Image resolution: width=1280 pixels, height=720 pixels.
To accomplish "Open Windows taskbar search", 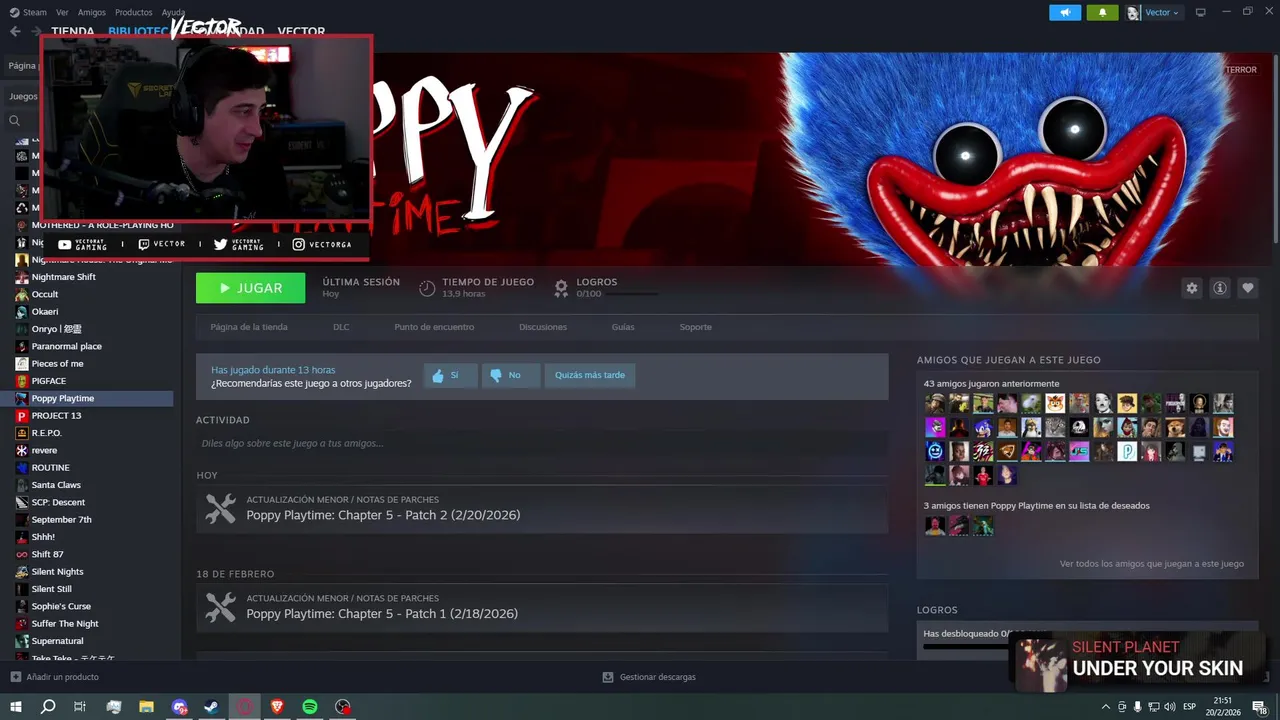I will click(x=47, y=707).
